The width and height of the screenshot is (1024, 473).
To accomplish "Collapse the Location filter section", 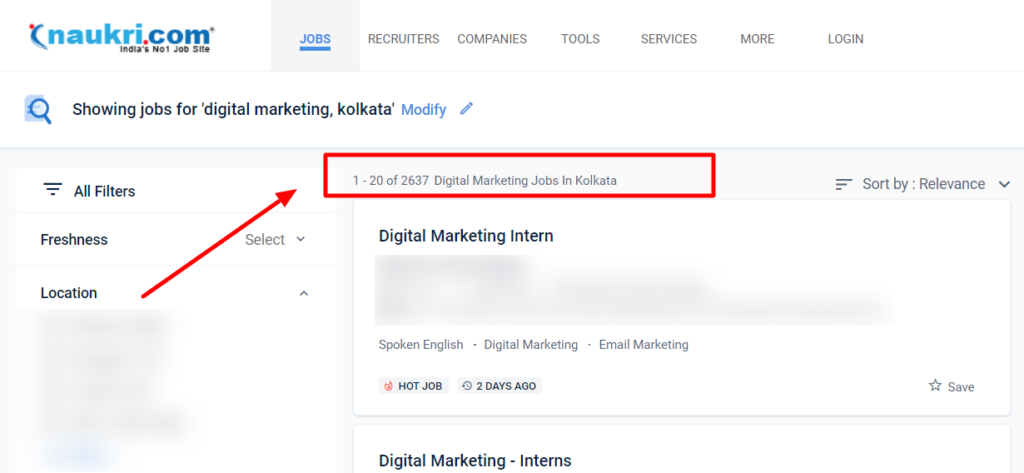I will [304, 293].
